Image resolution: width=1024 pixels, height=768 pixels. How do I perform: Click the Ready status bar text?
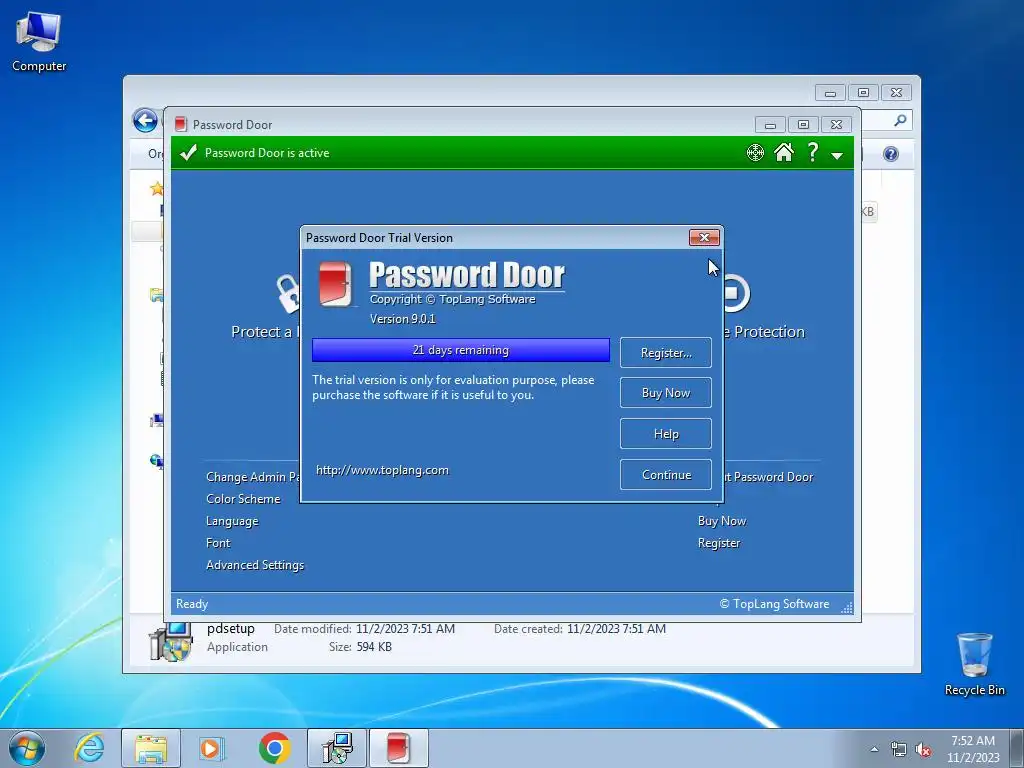point(192,604)
